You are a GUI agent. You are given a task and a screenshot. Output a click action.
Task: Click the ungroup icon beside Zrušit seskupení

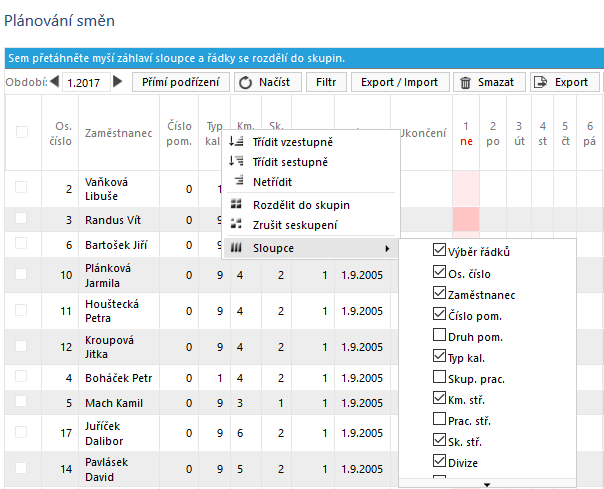(236, 223)
